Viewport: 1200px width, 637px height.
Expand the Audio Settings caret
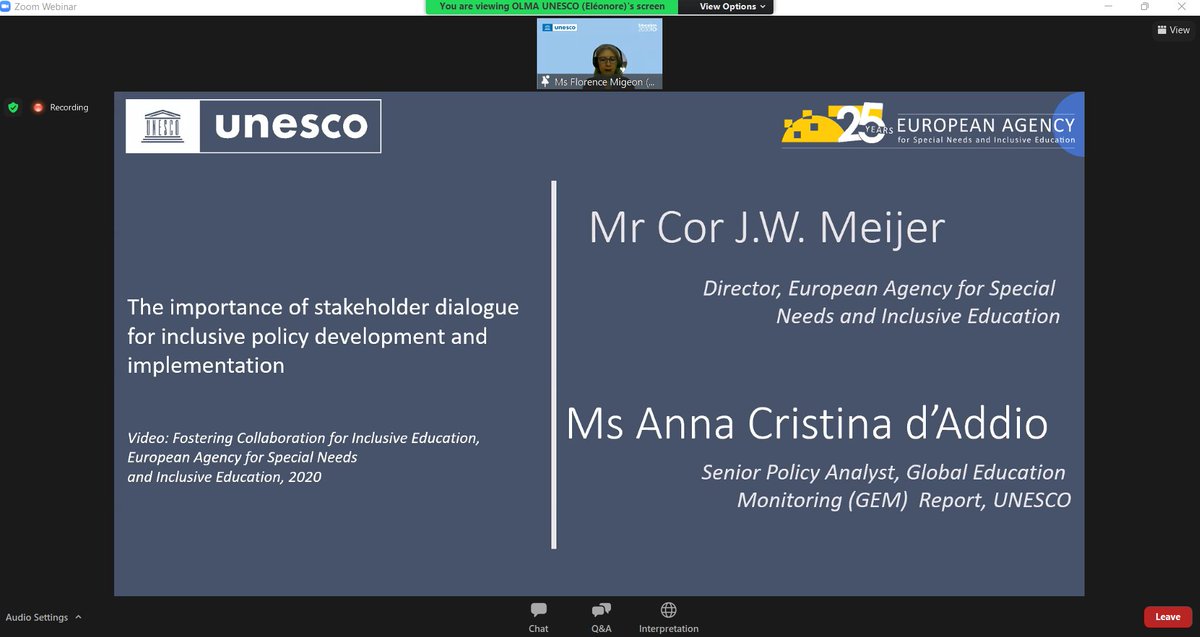78,618
